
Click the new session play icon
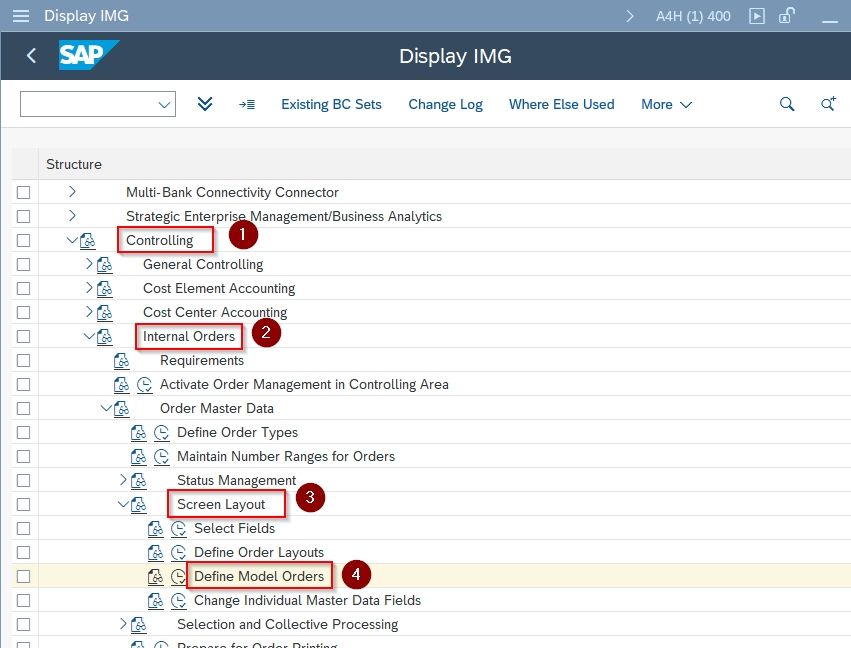[757, 16]
